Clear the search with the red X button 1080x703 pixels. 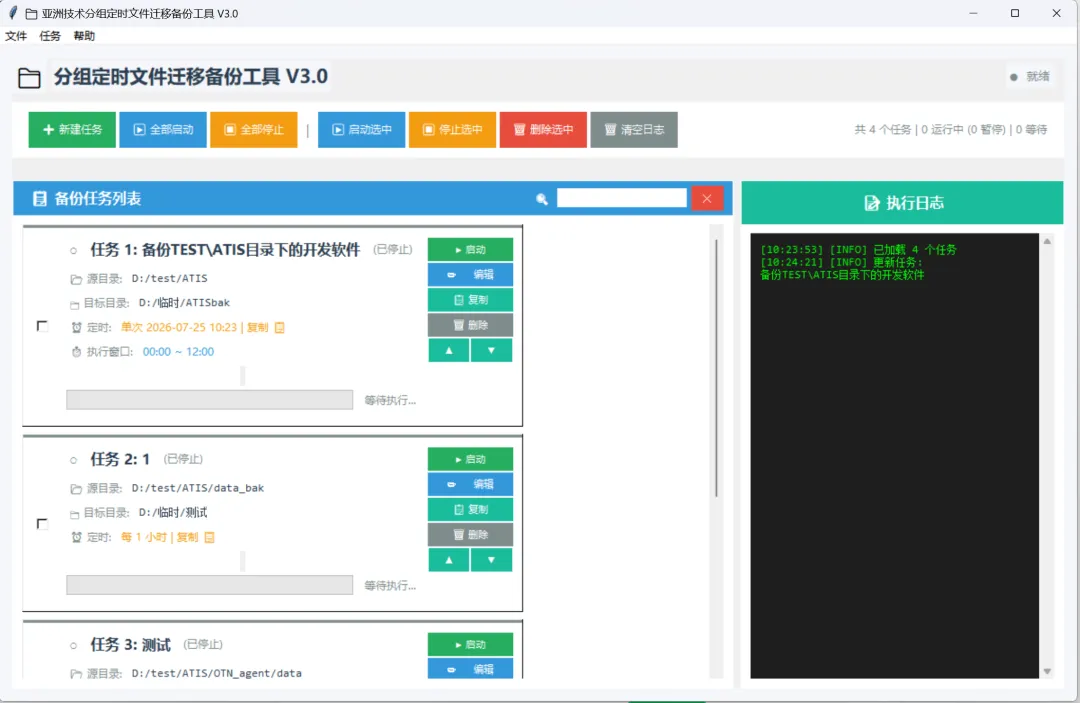tap(707, 198)
